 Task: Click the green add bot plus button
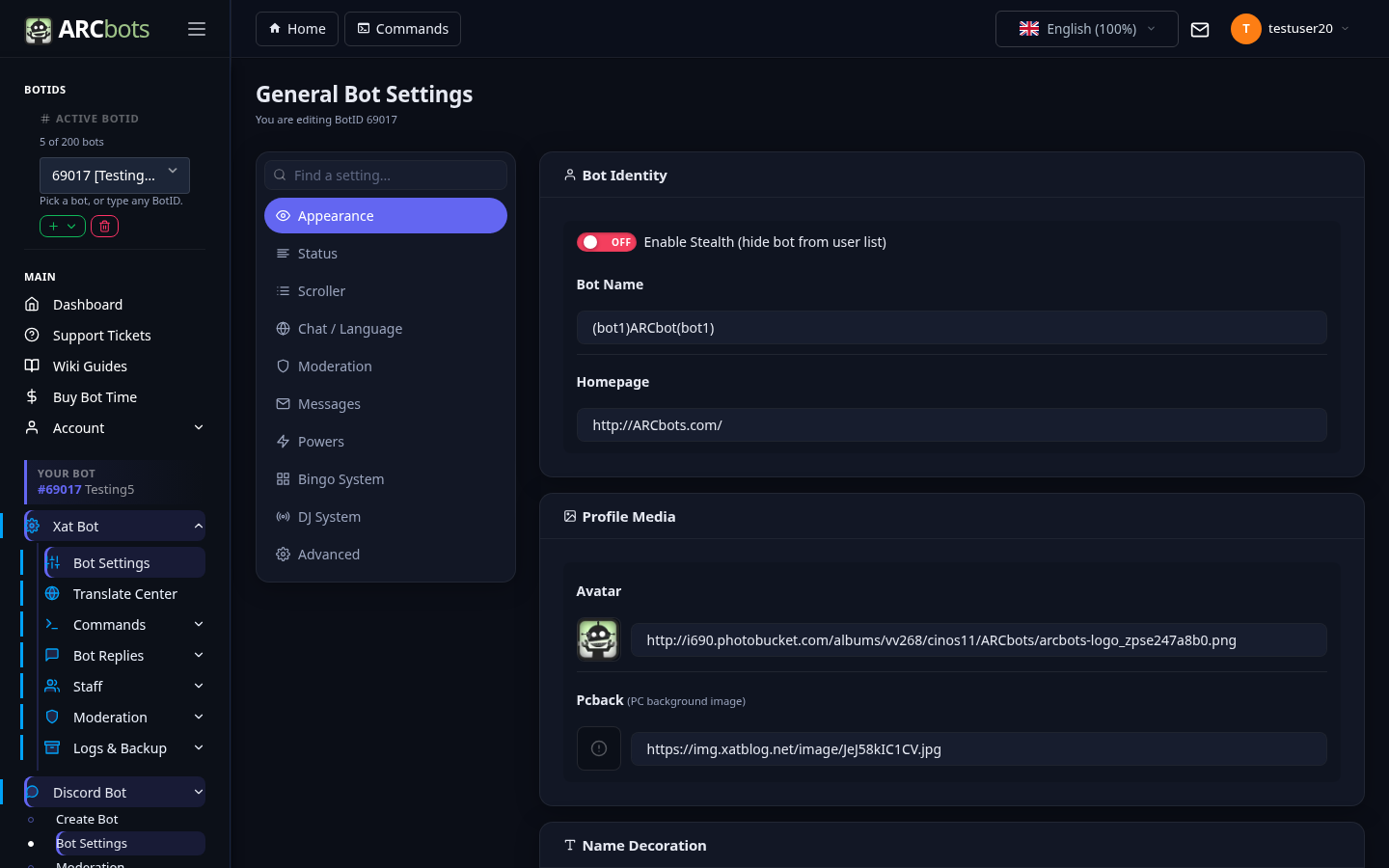pos(63,226)
